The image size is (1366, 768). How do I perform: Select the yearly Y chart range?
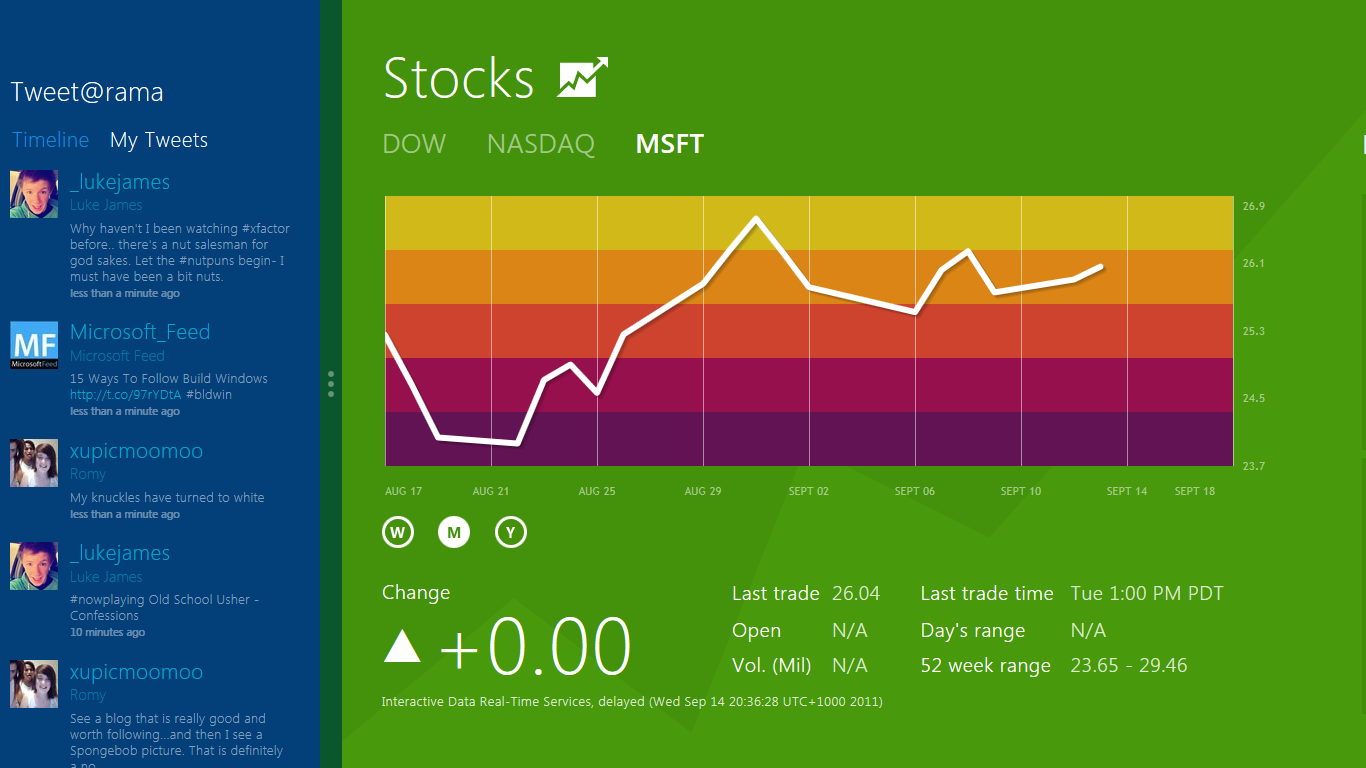(x=511, y=532)
